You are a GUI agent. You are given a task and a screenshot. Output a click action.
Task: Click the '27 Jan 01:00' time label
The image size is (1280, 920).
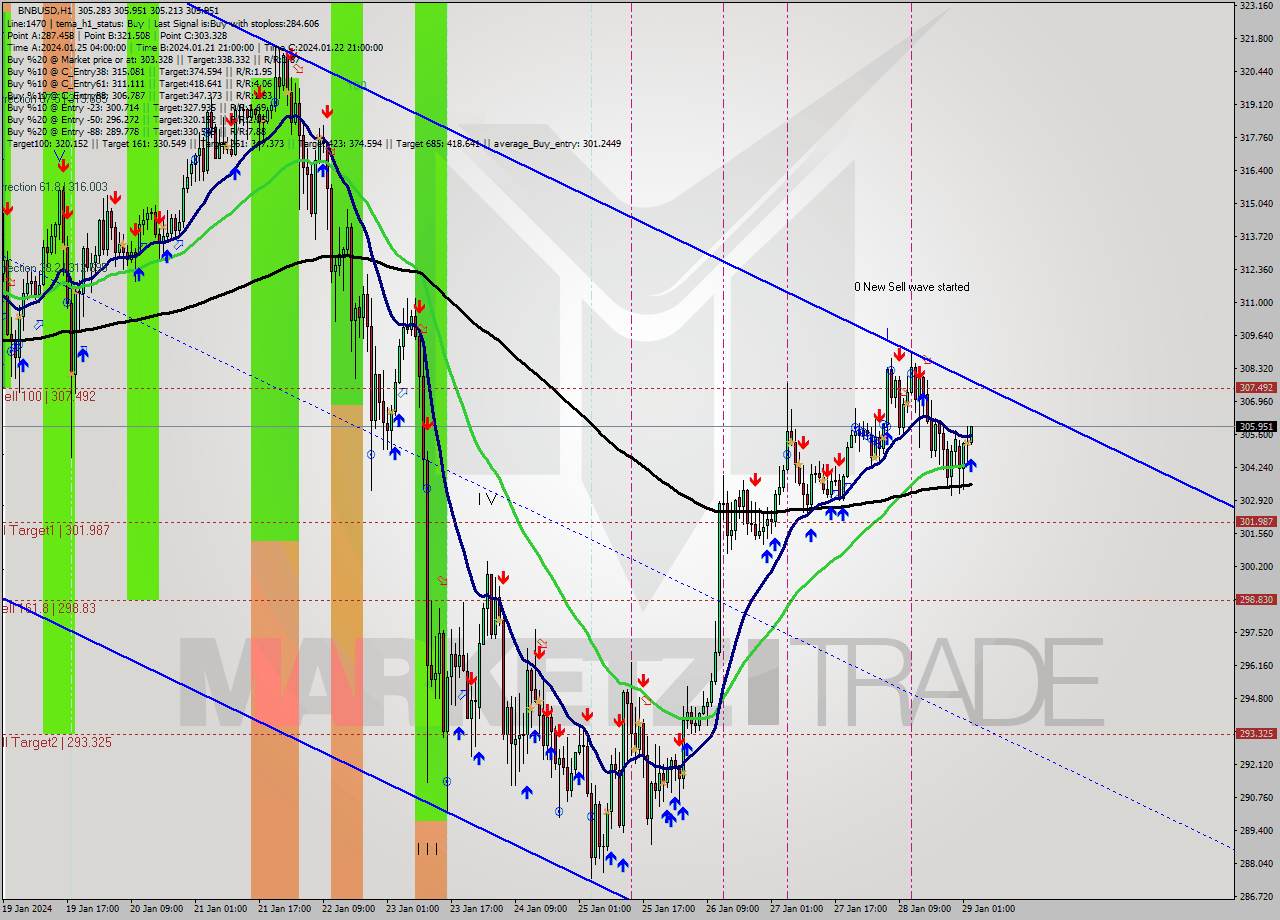point(796,909)
